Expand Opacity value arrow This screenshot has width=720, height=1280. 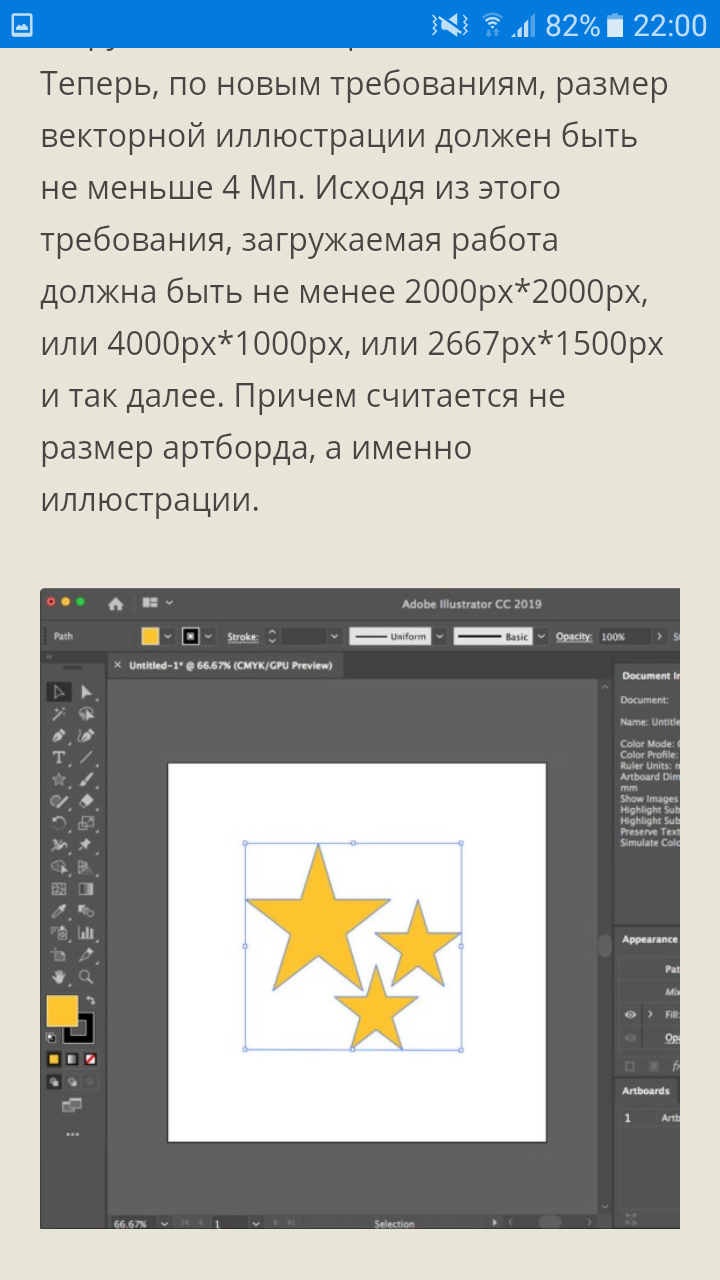point(659,636)
